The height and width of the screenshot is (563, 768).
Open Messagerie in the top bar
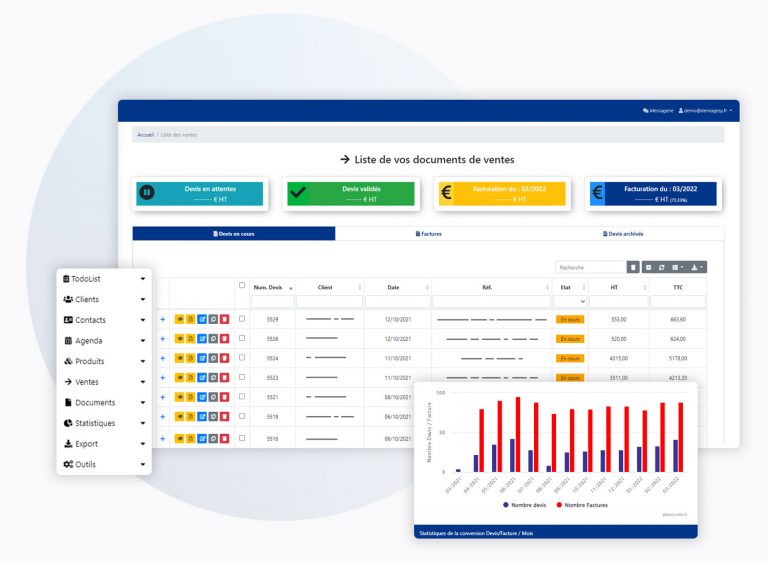click(x=658, y=110)
